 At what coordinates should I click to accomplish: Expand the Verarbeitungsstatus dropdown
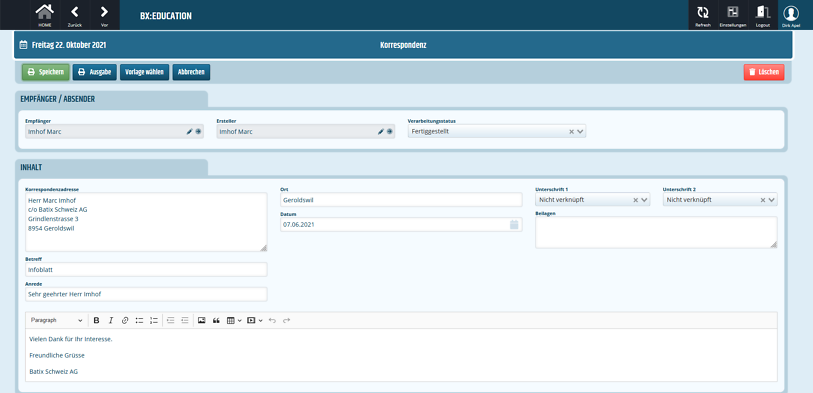tap(580, 132)
